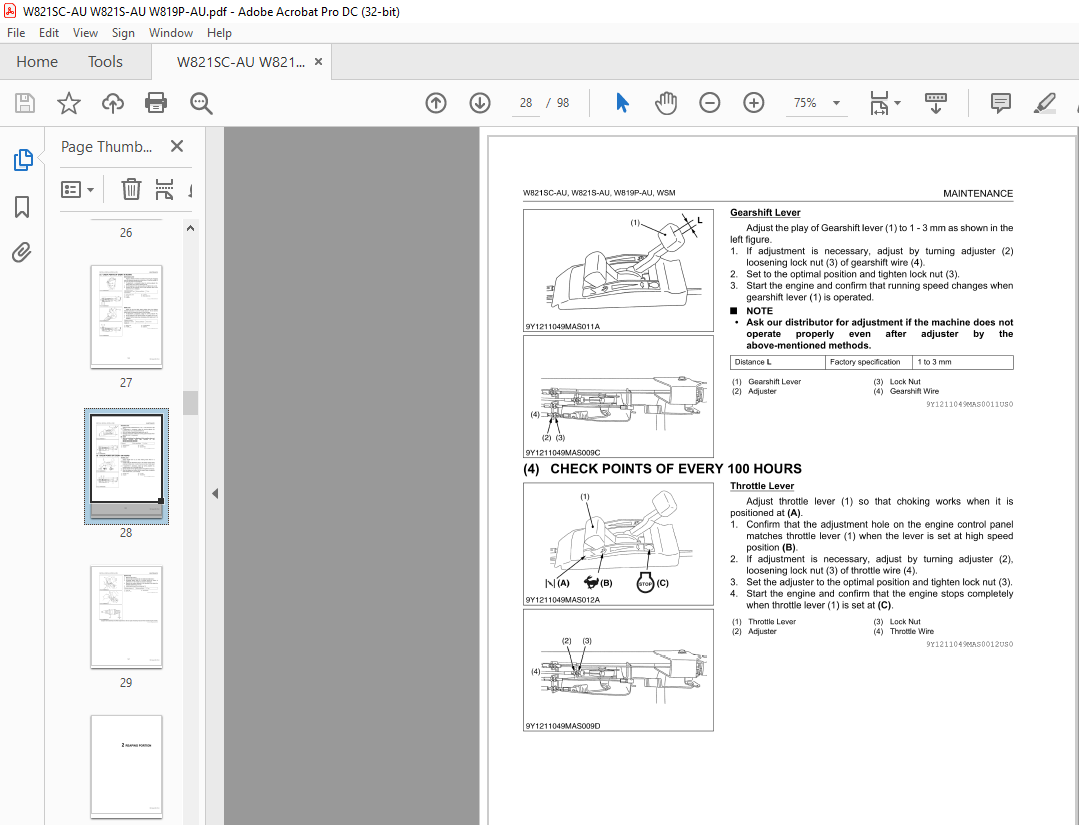Select page 29 thumbnail

[x=127, y=617]
